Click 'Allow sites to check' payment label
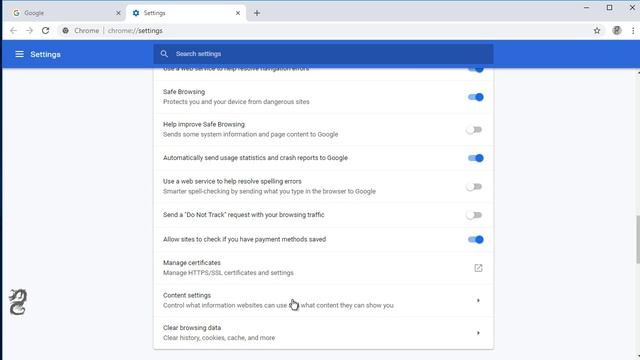Viewport: 640px width, 360px height. click(x=244, y=239)
